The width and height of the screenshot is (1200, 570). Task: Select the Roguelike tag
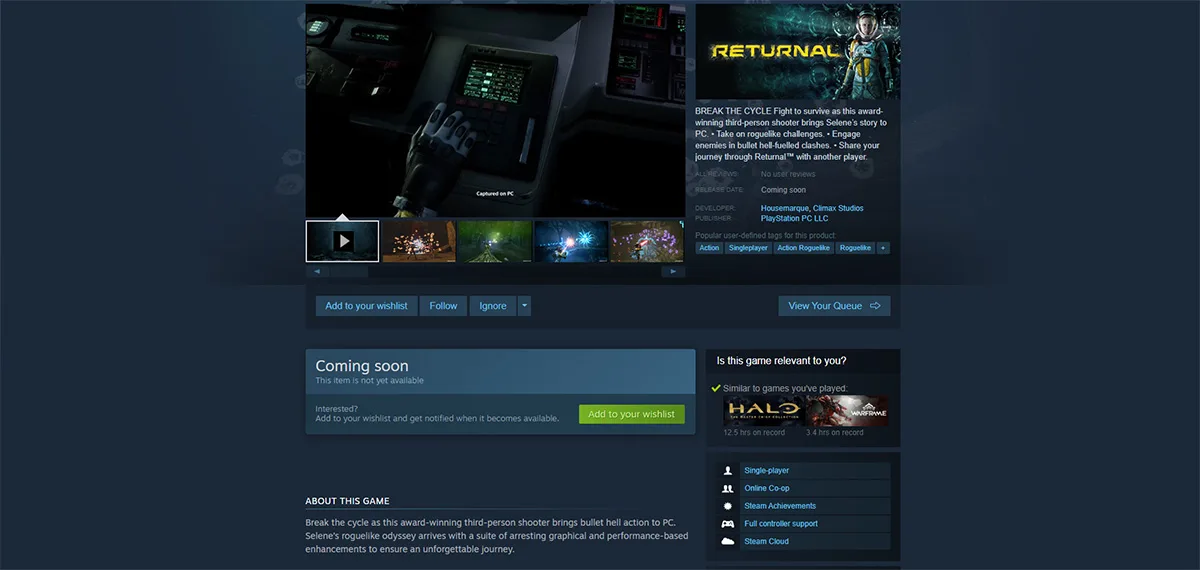855,247
